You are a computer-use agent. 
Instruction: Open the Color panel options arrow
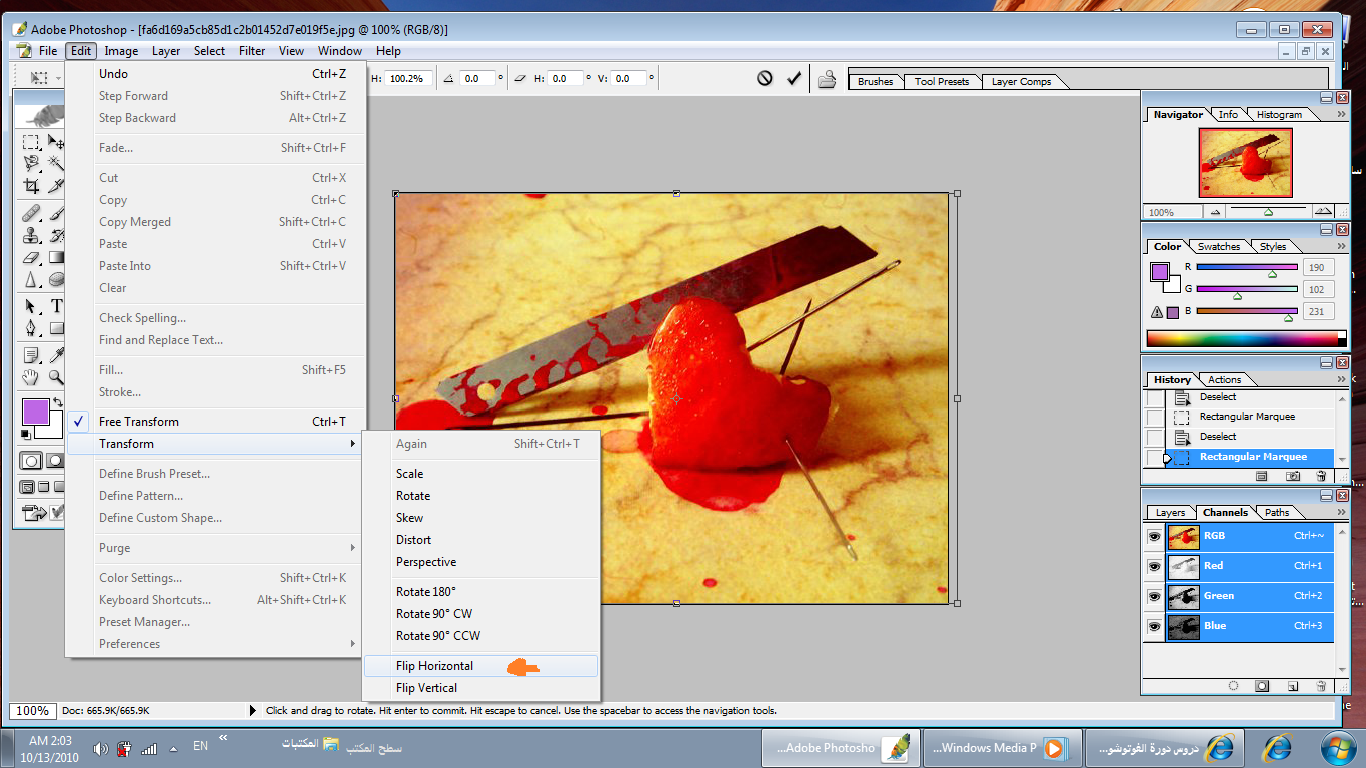(x=1341, y=246)
